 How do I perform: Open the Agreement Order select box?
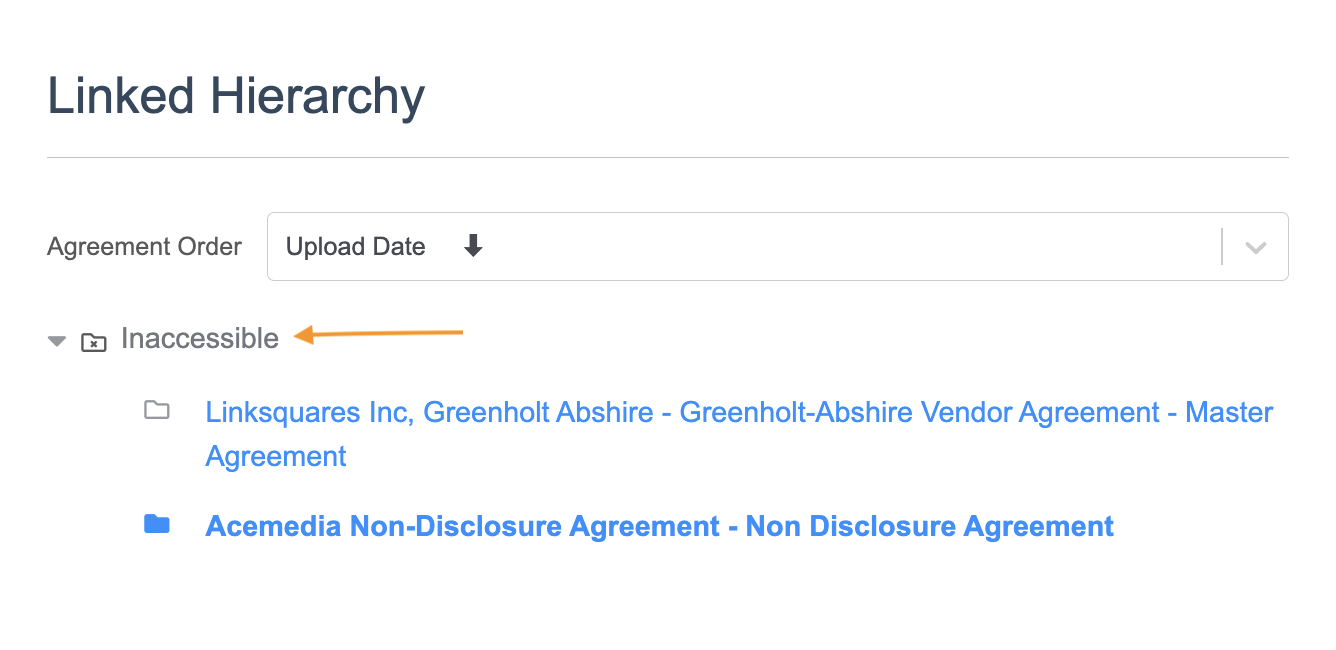740,247
